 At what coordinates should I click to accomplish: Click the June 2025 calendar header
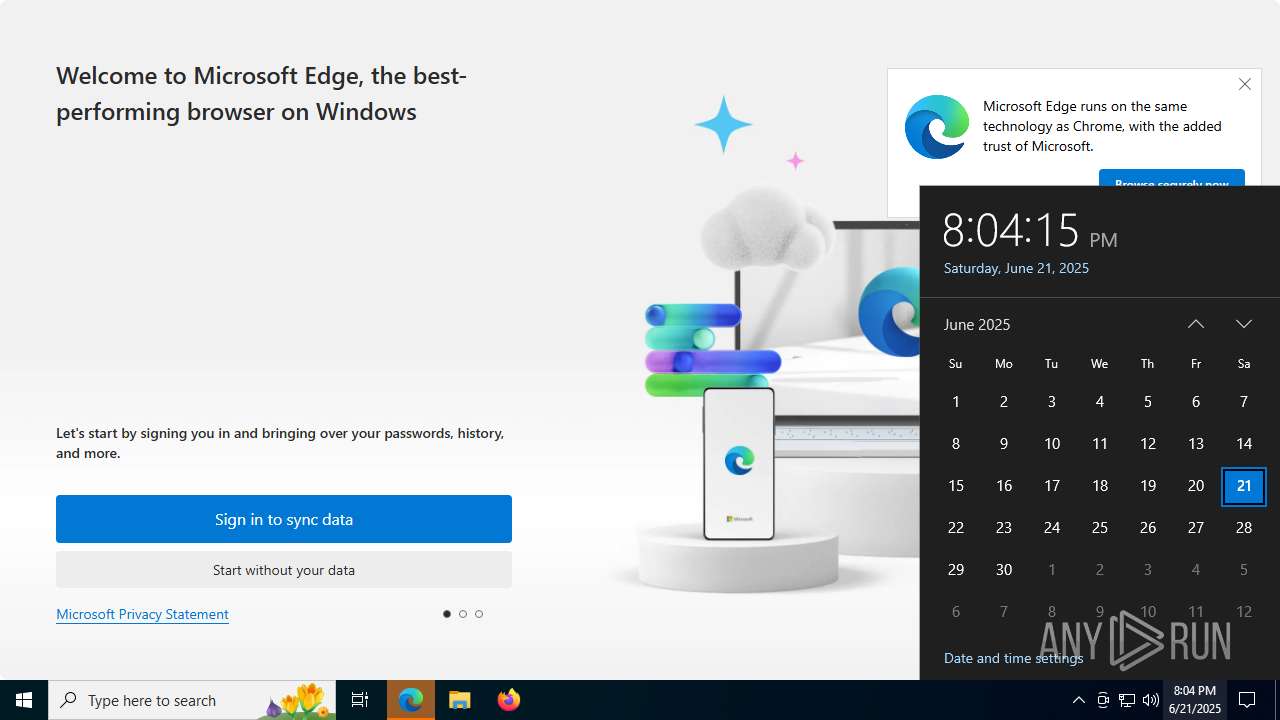click(977, 324)
